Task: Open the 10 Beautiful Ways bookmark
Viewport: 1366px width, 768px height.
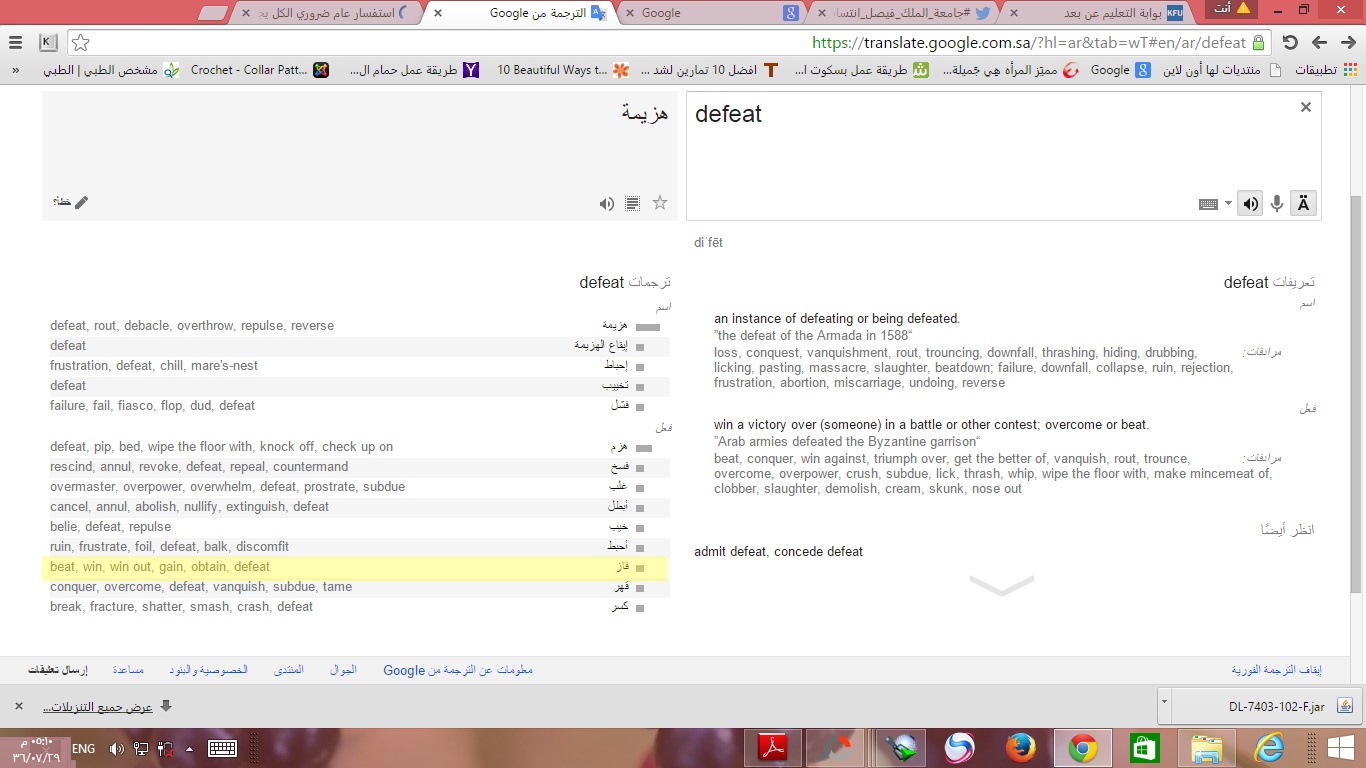Action: pos(563,70)
